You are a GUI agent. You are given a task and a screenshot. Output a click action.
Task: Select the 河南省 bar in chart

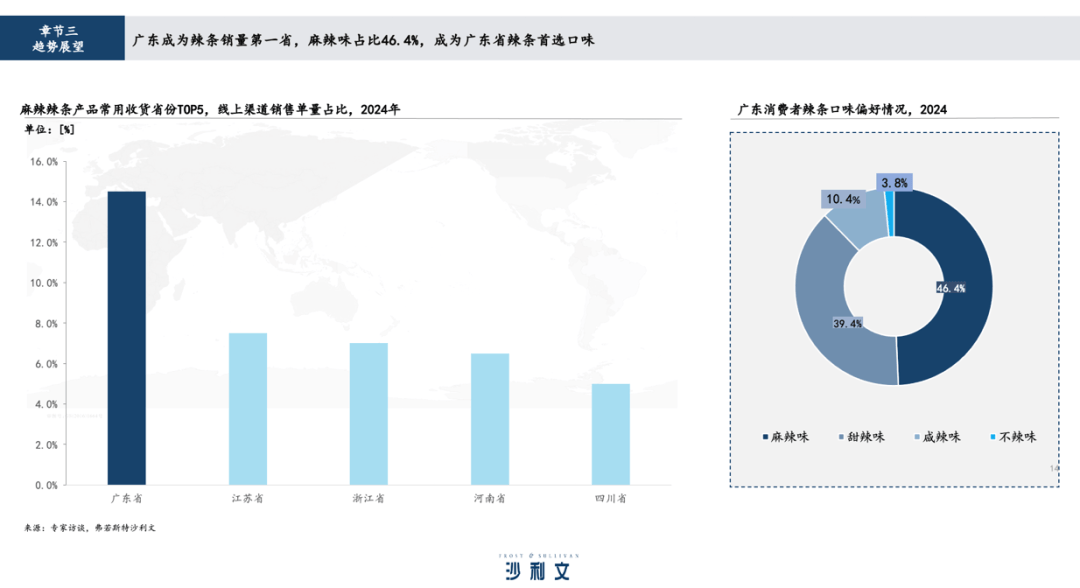pos(490,419)
